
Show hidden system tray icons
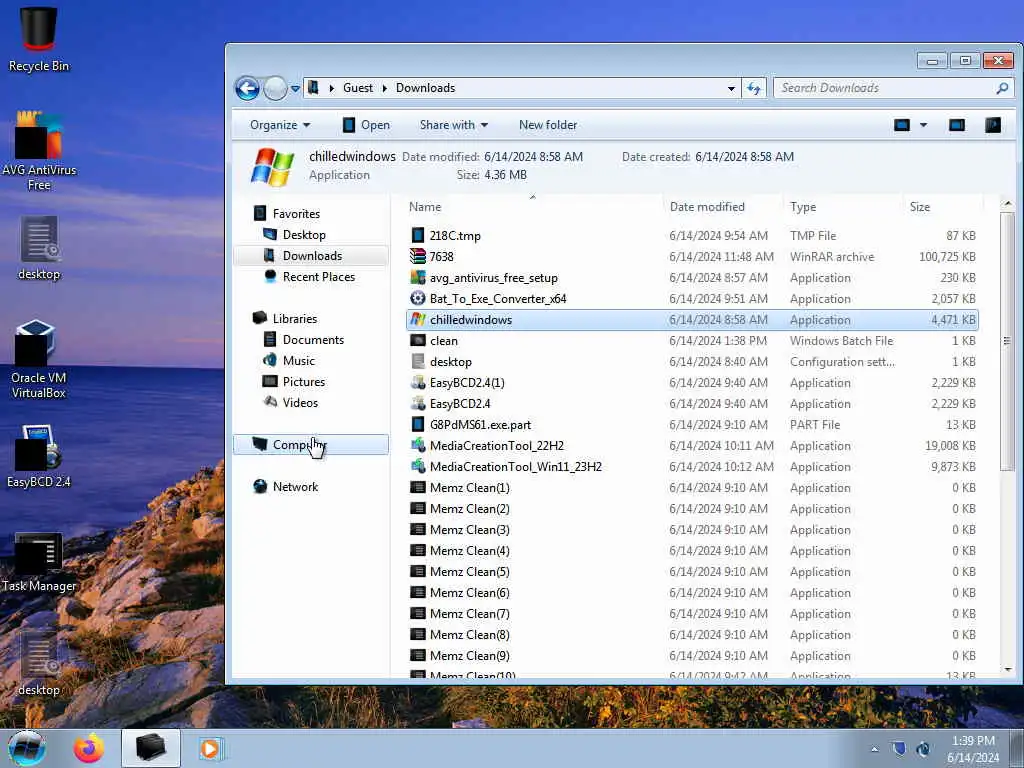click(874, 749)
